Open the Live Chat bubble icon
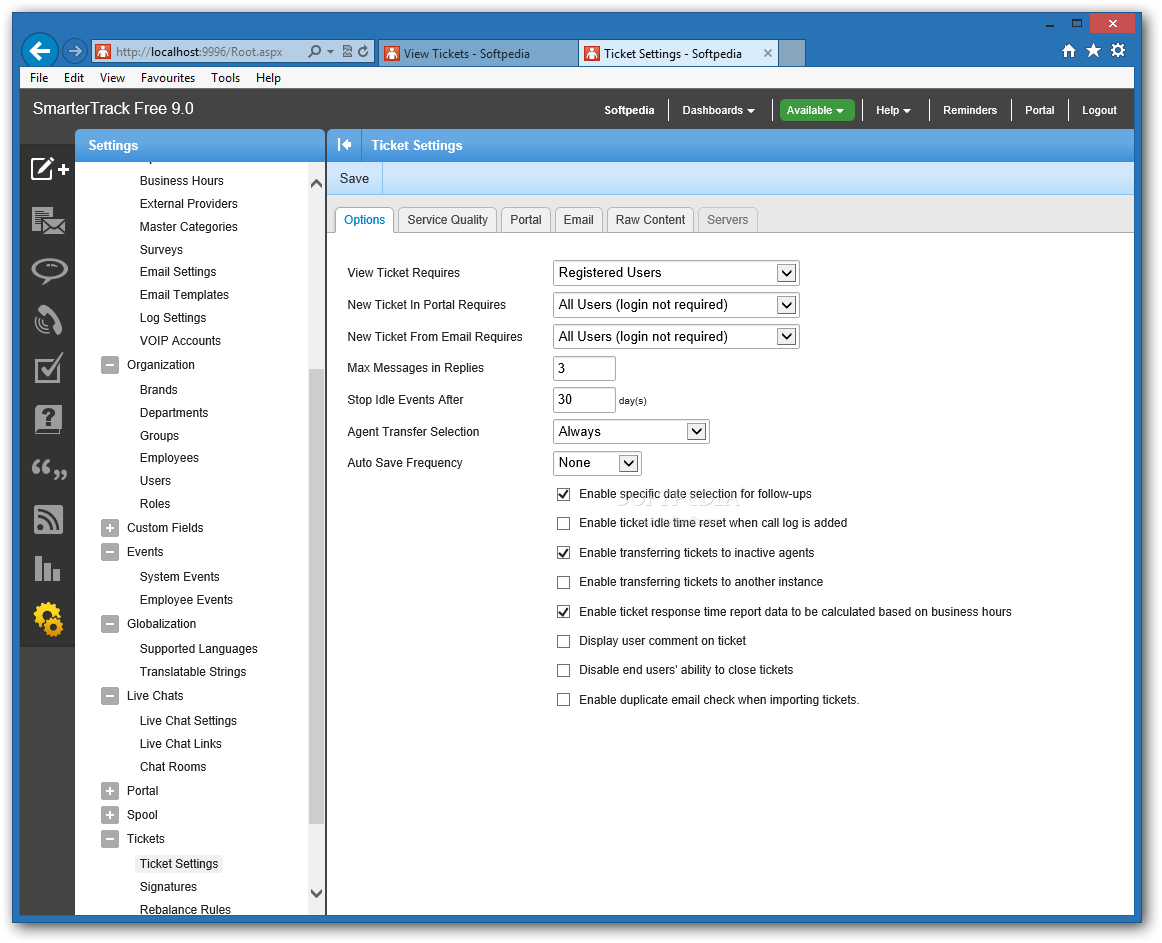Viewport: 1162px width, 943px height. click(49, 271)
